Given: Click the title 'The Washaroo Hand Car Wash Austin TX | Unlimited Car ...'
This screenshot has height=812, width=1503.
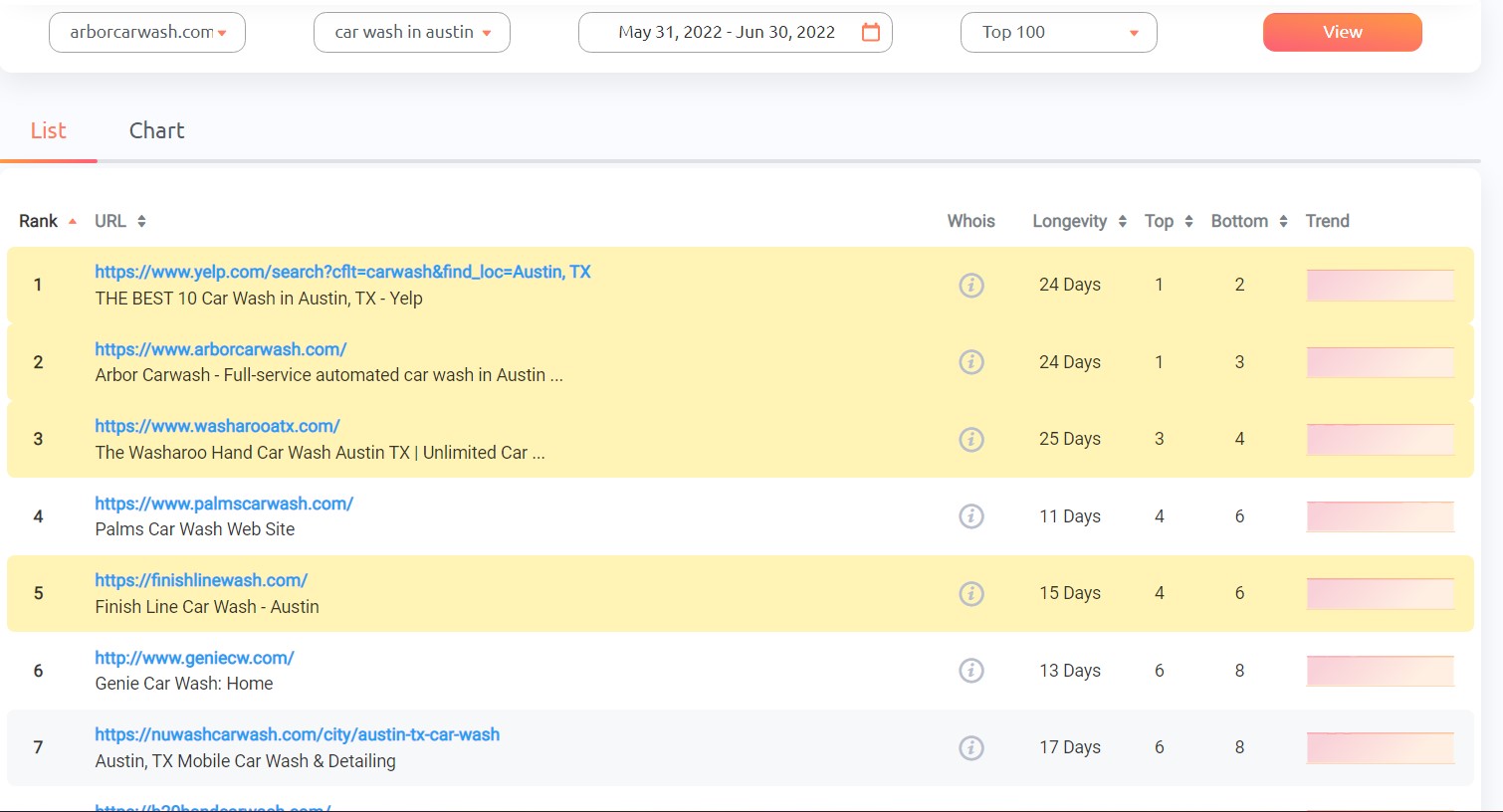Looking at the screenshot, I should [x=321, y=453].
